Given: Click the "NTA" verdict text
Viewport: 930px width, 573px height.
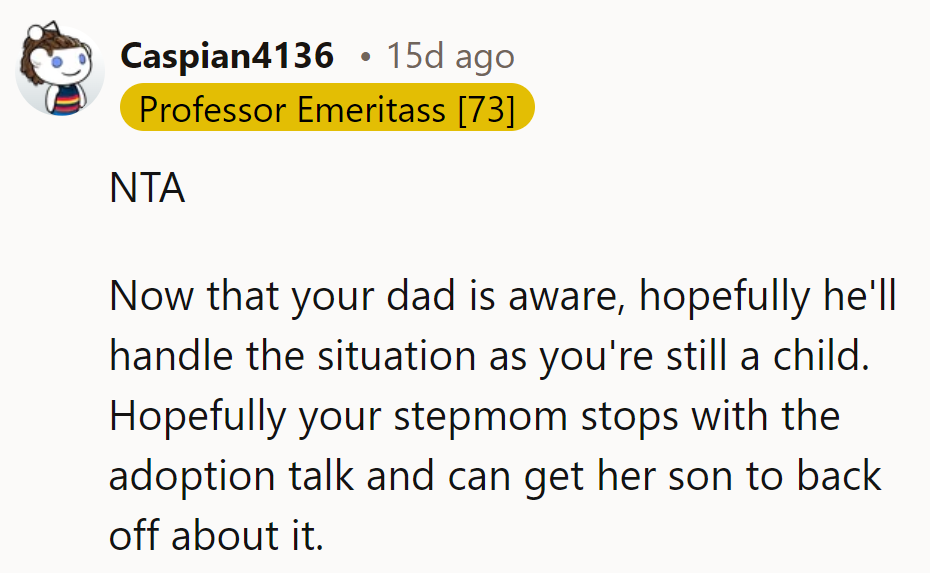Looking at the screenshot, I should coord(147,189).
